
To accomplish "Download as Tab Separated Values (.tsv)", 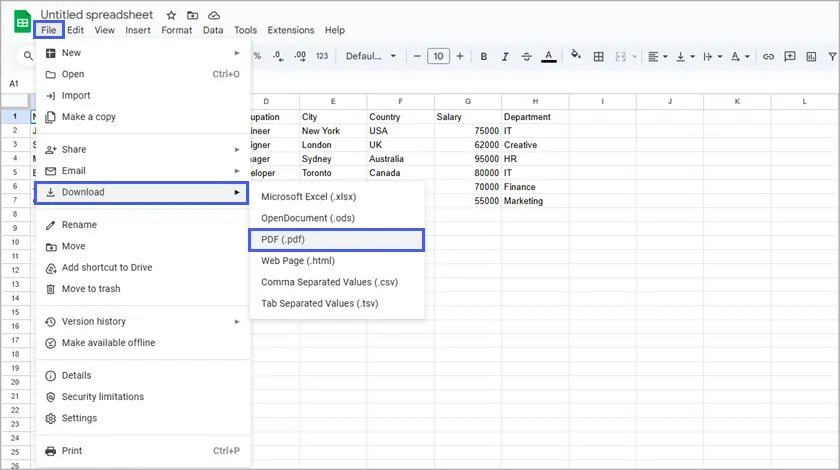I will coord(337,304).
